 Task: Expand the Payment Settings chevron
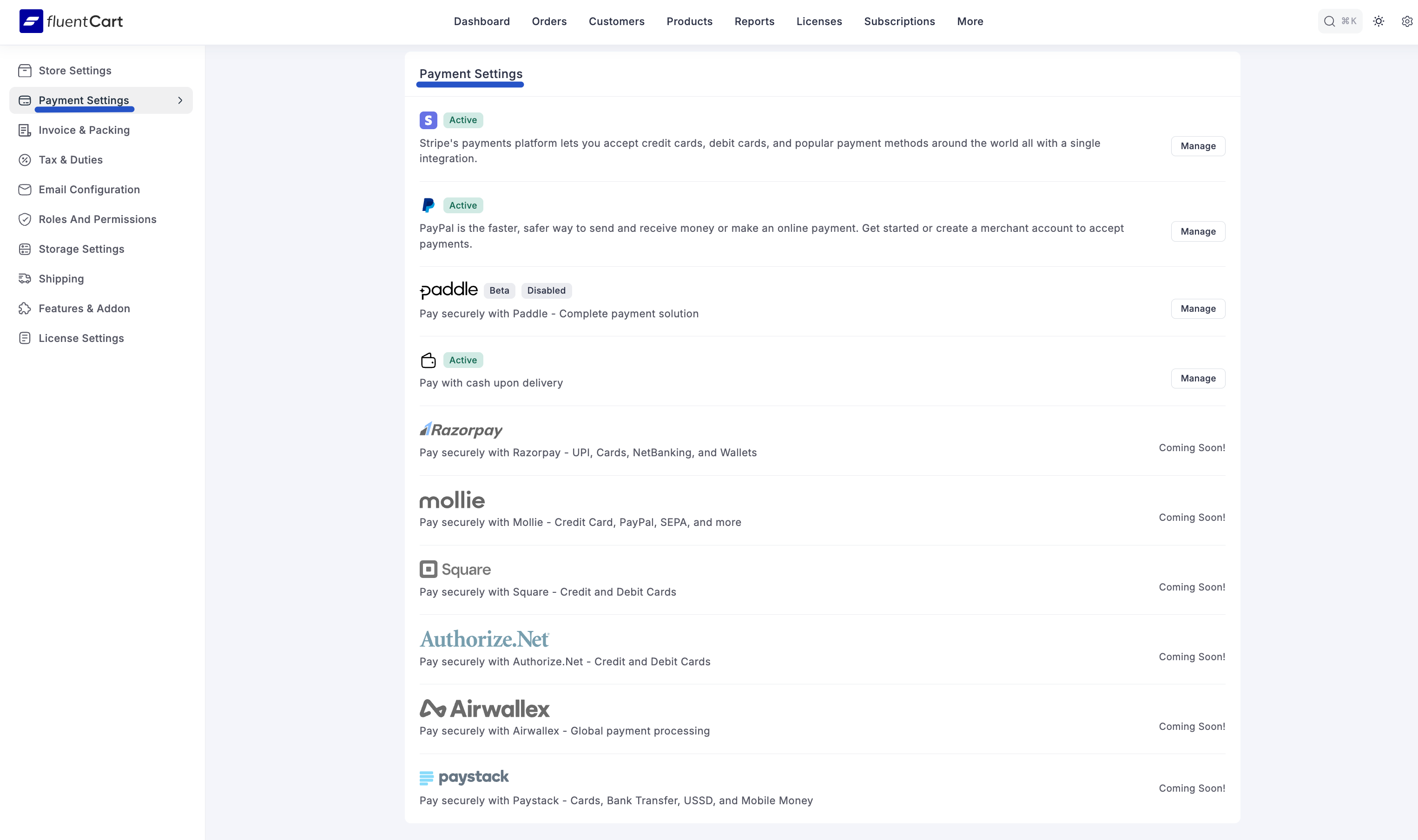coord(180,100)
